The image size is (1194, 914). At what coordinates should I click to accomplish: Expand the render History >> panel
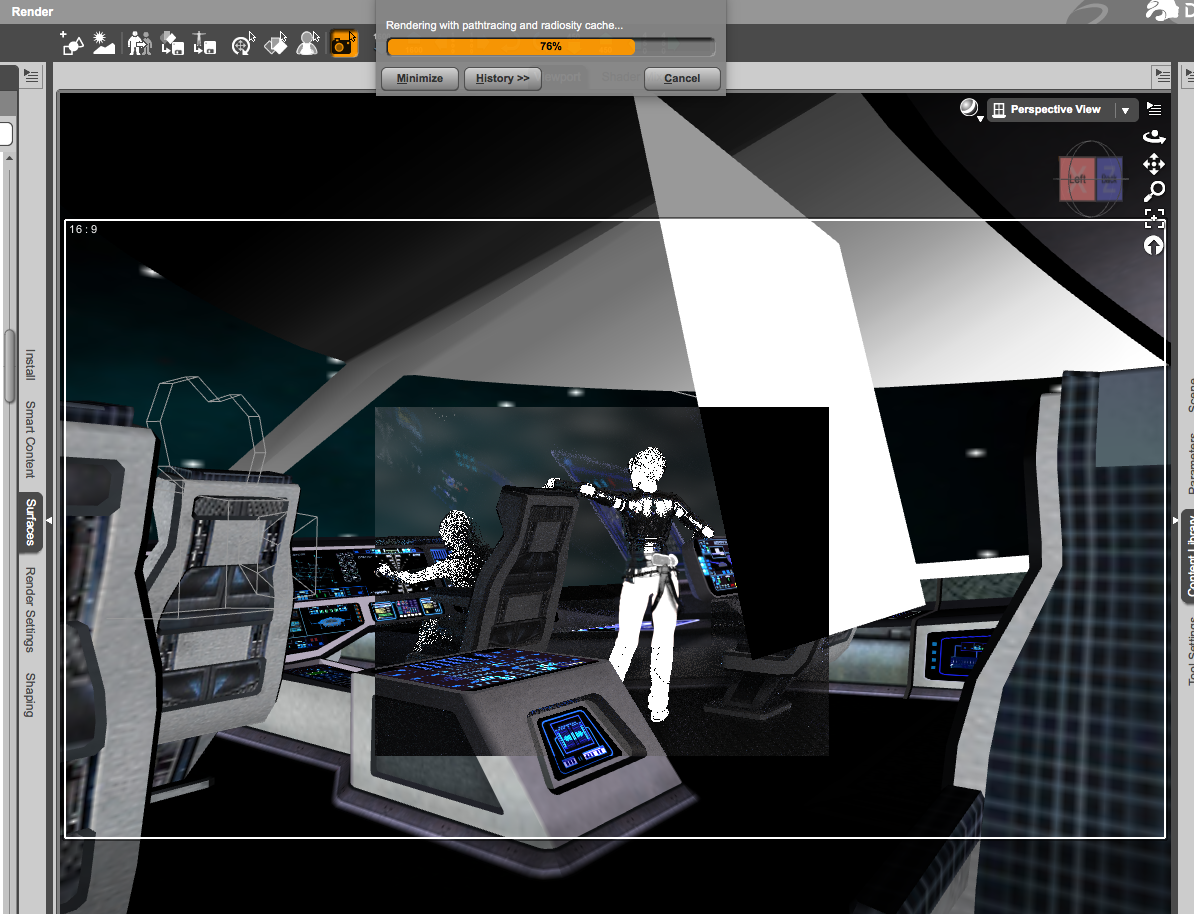[x=503, y=78]
